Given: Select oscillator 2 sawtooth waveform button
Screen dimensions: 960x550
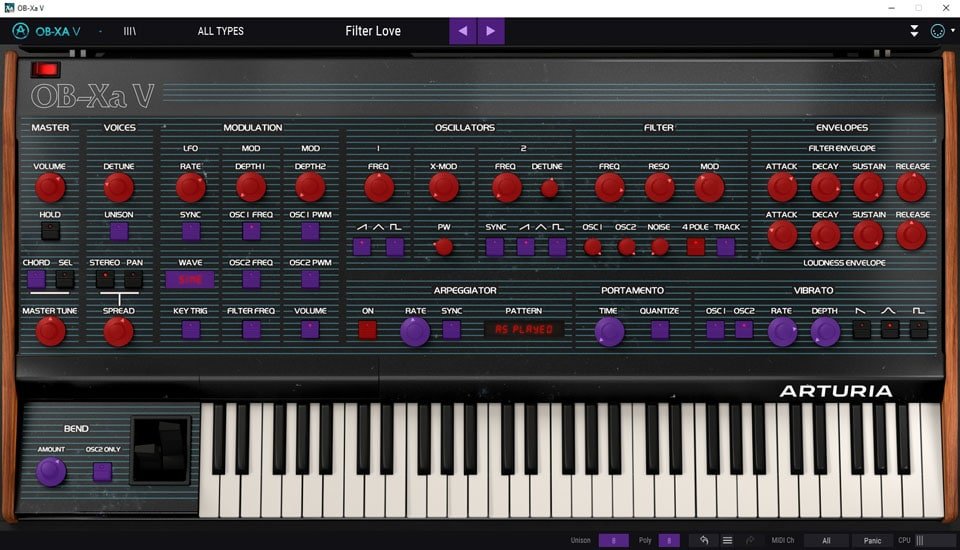Looking at the screenshot, I should tap(525, 247).
